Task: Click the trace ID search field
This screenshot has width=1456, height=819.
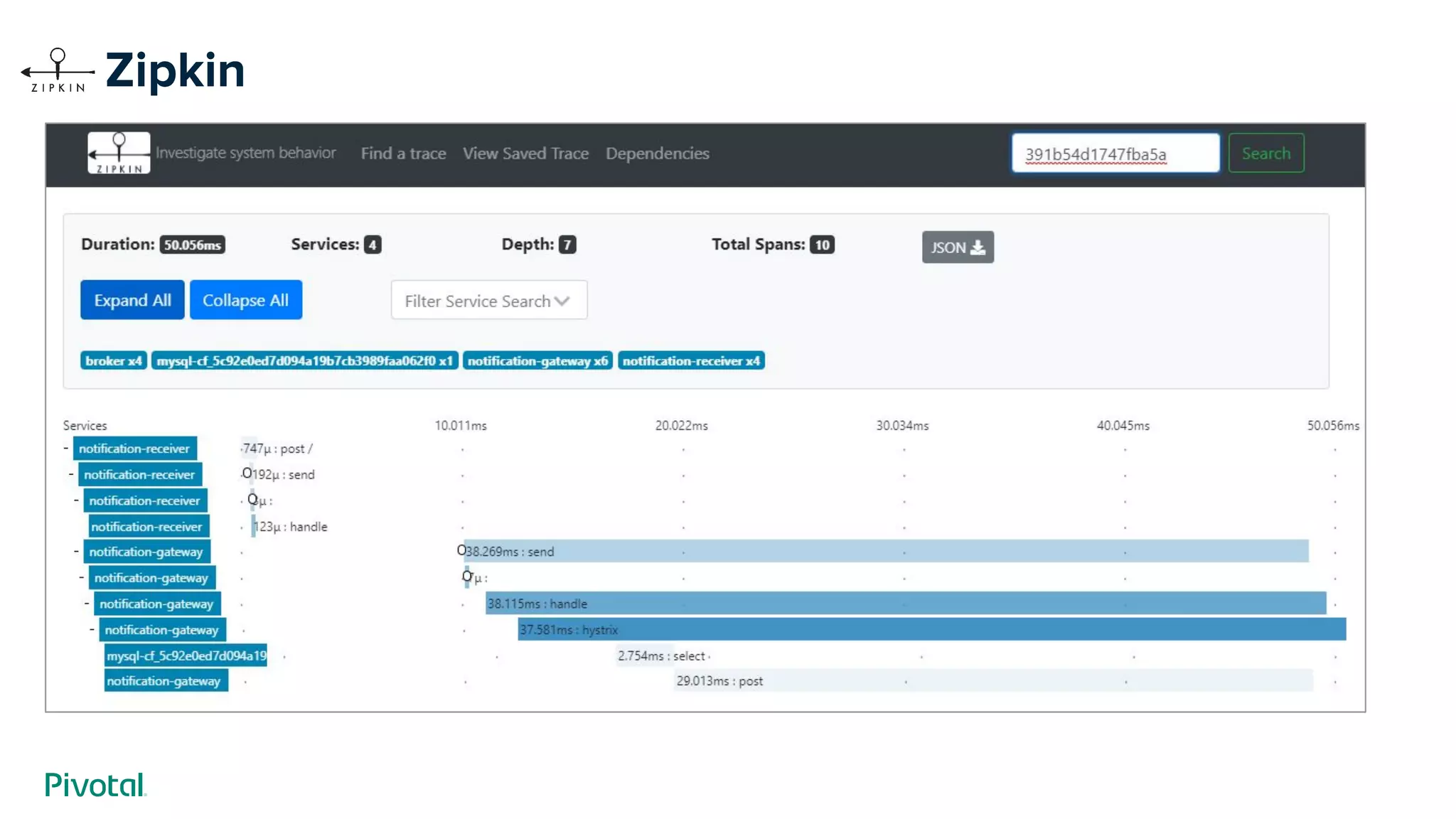Action: click(1115, 154)
